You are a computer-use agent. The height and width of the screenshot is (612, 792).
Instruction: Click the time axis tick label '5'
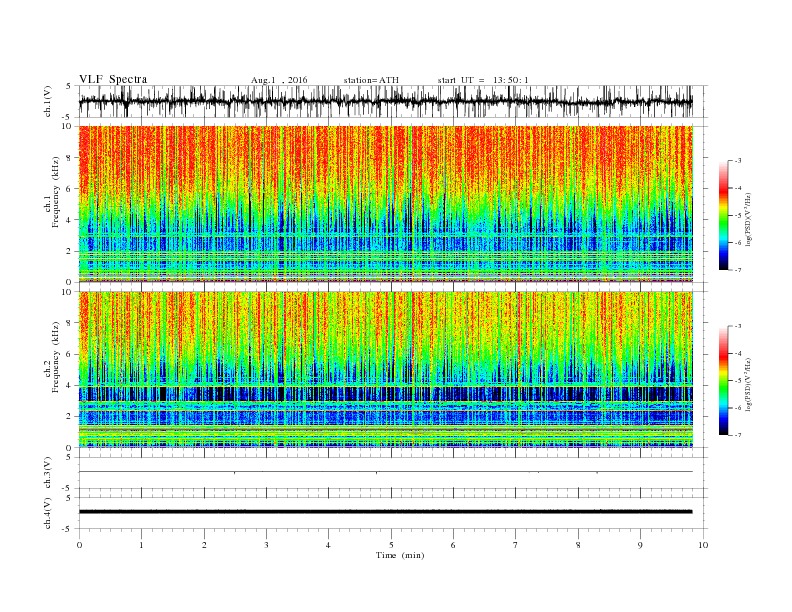[391, 545]
